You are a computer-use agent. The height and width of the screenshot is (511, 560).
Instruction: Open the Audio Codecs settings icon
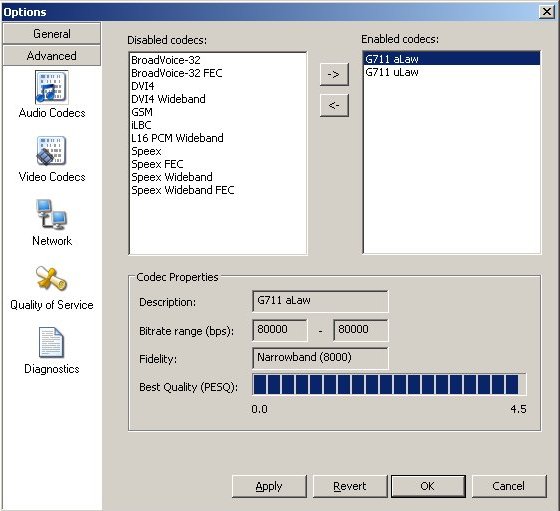52,87
